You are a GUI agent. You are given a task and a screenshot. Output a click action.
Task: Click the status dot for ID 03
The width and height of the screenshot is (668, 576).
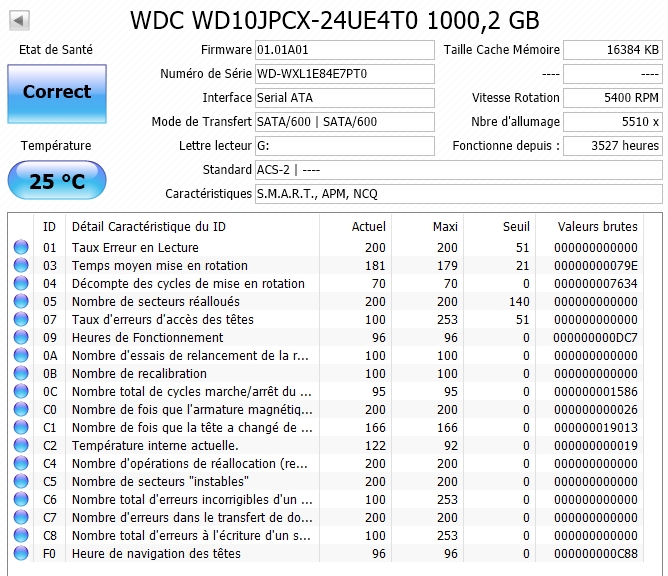[x=21, y=265]
